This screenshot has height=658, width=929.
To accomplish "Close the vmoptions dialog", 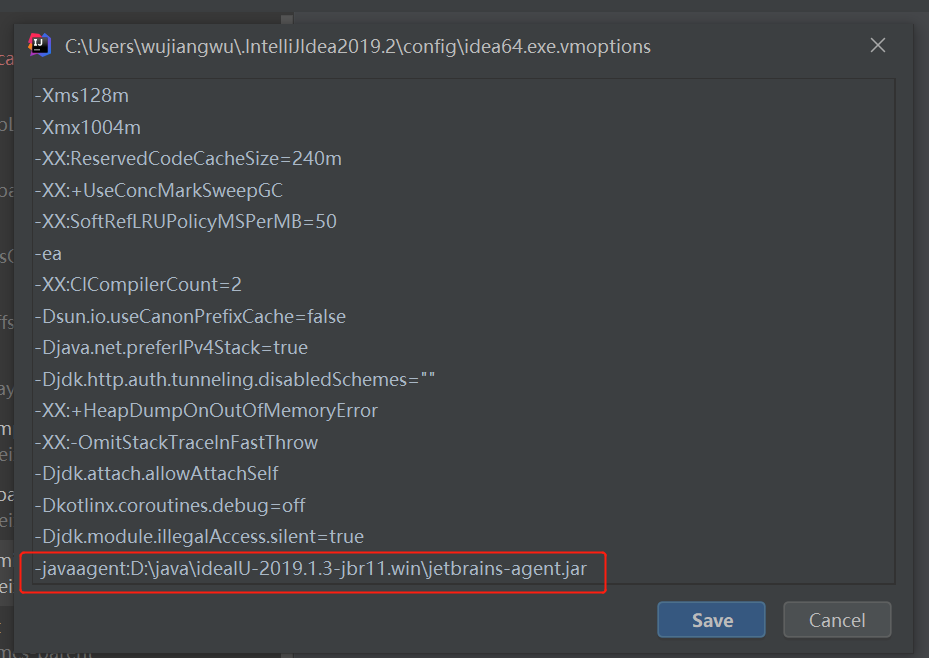I will click(x=877, y=46).
